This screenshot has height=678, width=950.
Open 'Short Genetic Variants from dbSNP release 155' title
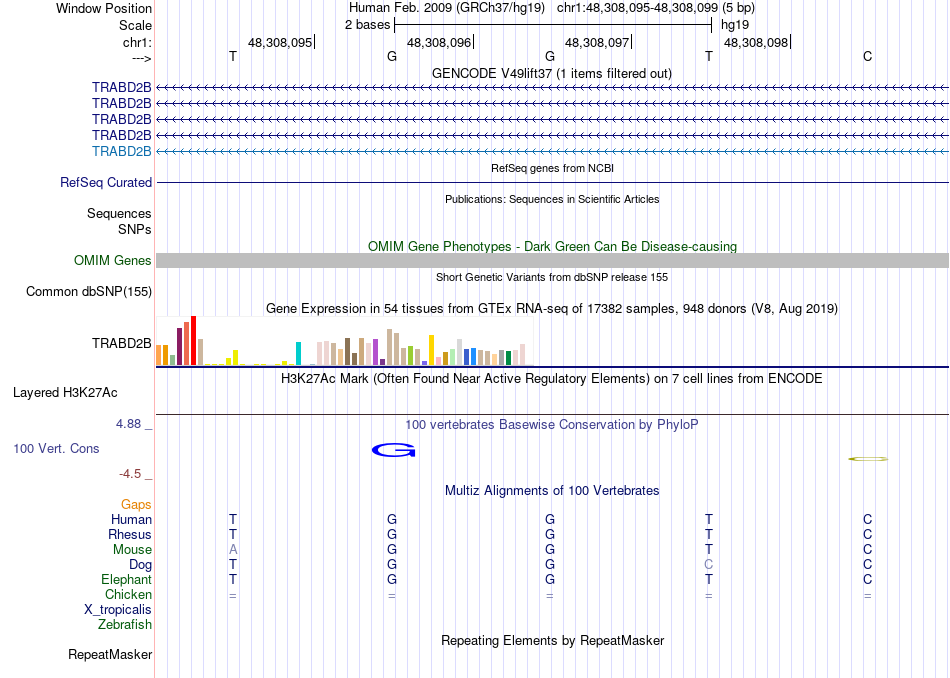click(552, 277)
